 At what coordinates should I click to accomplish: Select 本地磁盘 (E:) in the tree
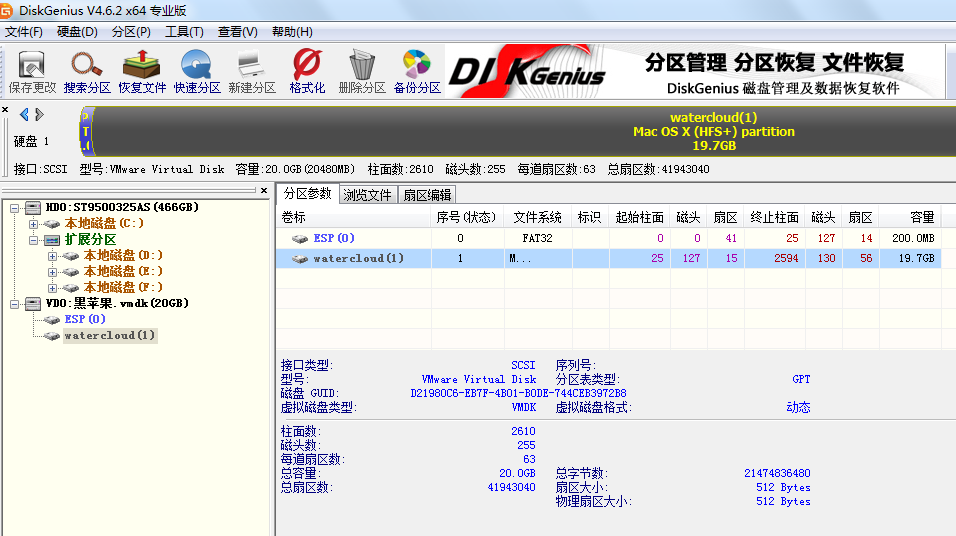click(x=123, y=271)
